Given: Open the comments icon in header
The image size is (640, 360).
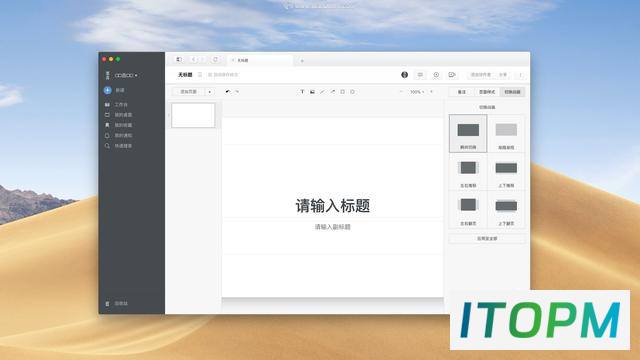Looking at the screenshot, I should point(420,75).
